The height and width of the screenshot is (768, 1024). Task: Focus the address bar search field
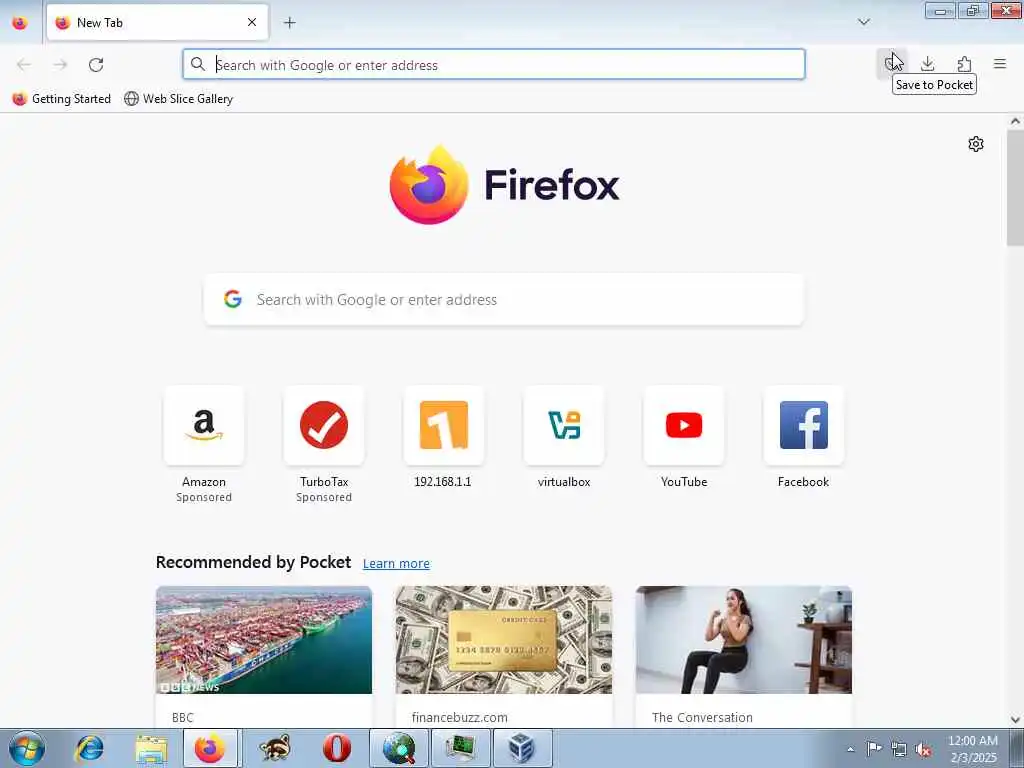(x=494, y=65)
